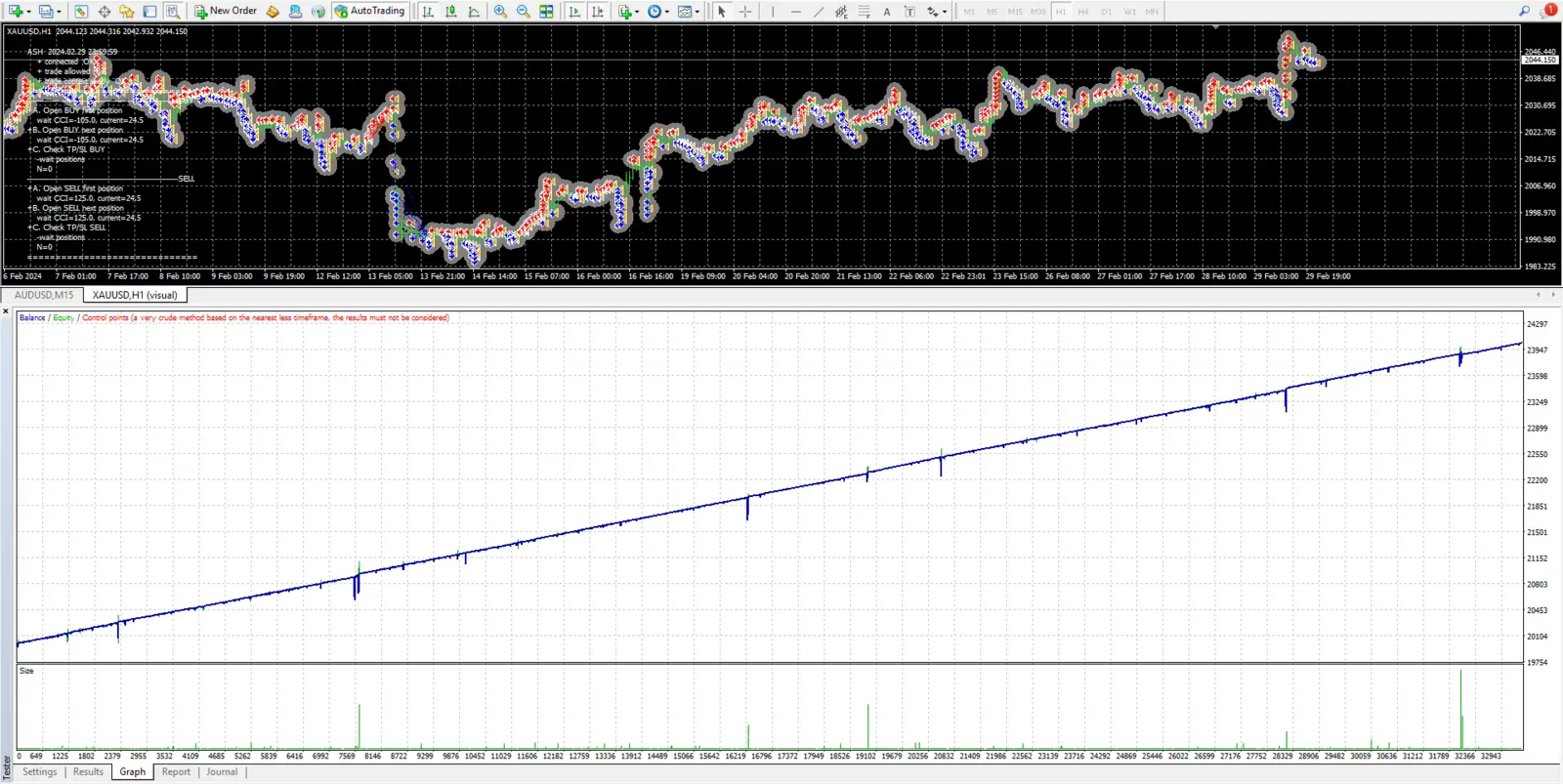Select the H4 timeframe button
Image resolution: width=1563 pixels, height=784 pixels.
tap(1083, 12)
